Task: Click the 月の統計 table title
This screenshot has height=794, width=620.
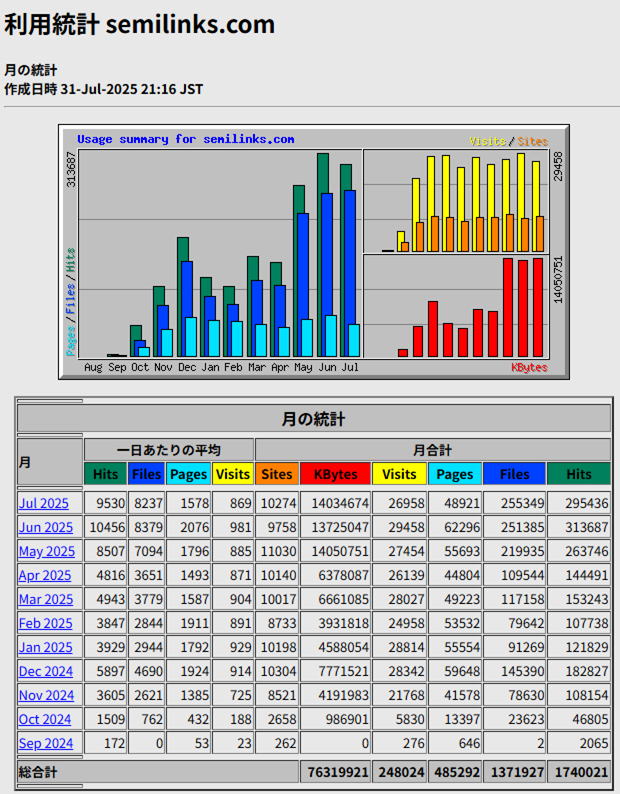Action: [314, 419]
